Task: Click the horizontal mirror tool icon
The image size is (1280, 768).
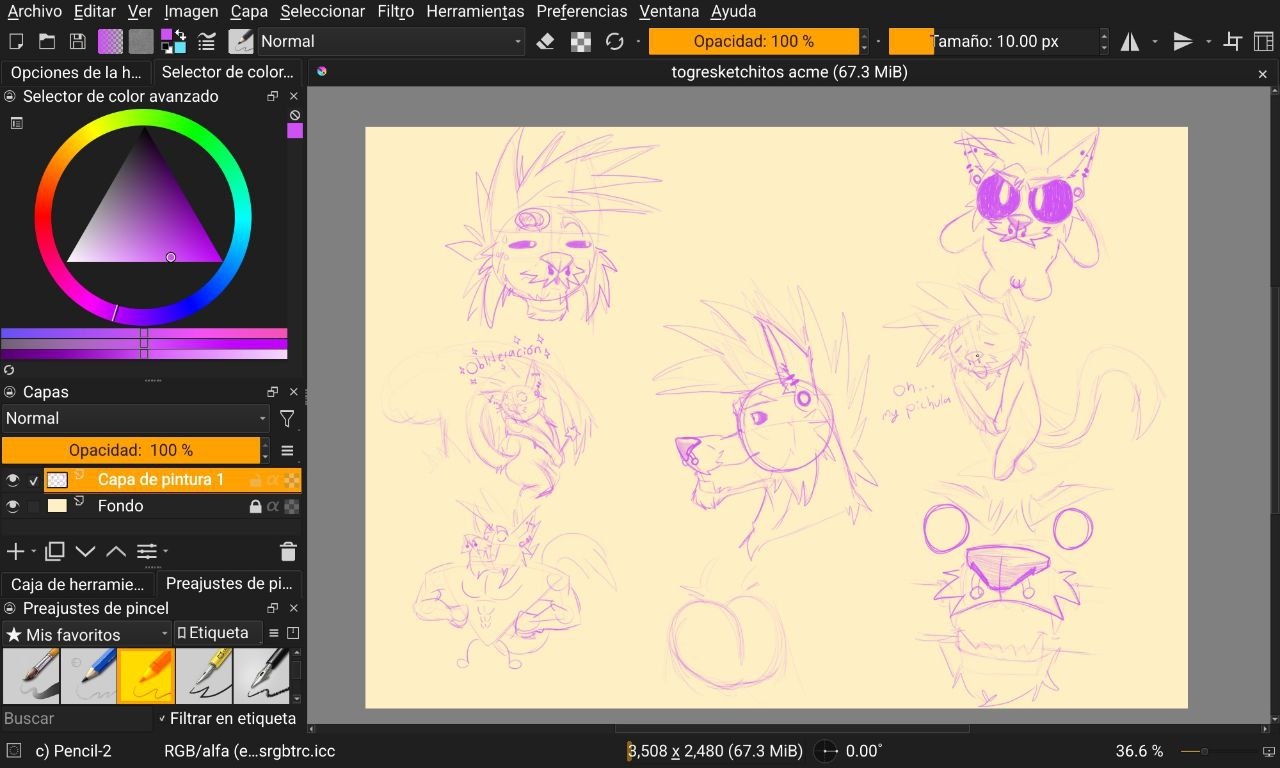Action: pyautogui.click(x=1130, y=41)
